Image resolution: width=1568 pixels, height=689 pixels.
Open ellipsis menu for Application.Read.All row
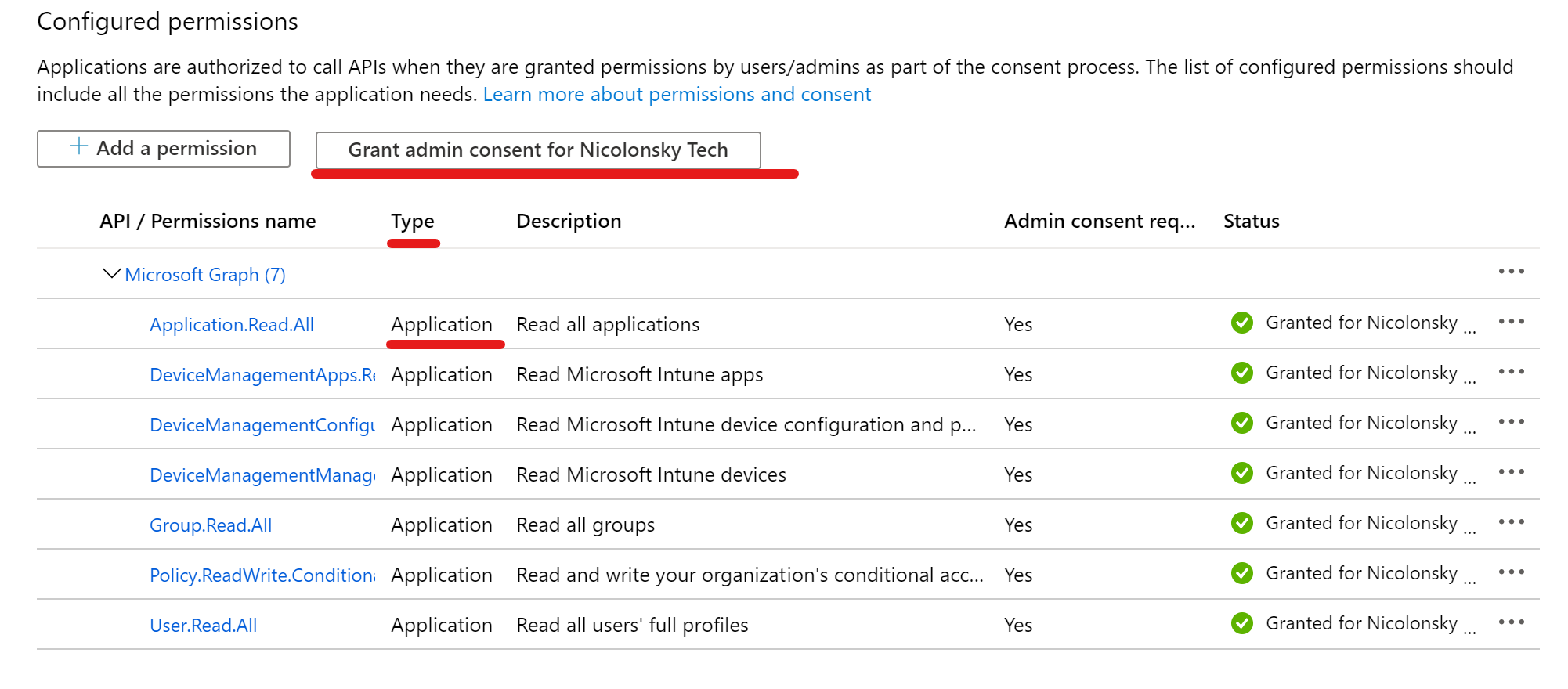[x=1511, y=322]
